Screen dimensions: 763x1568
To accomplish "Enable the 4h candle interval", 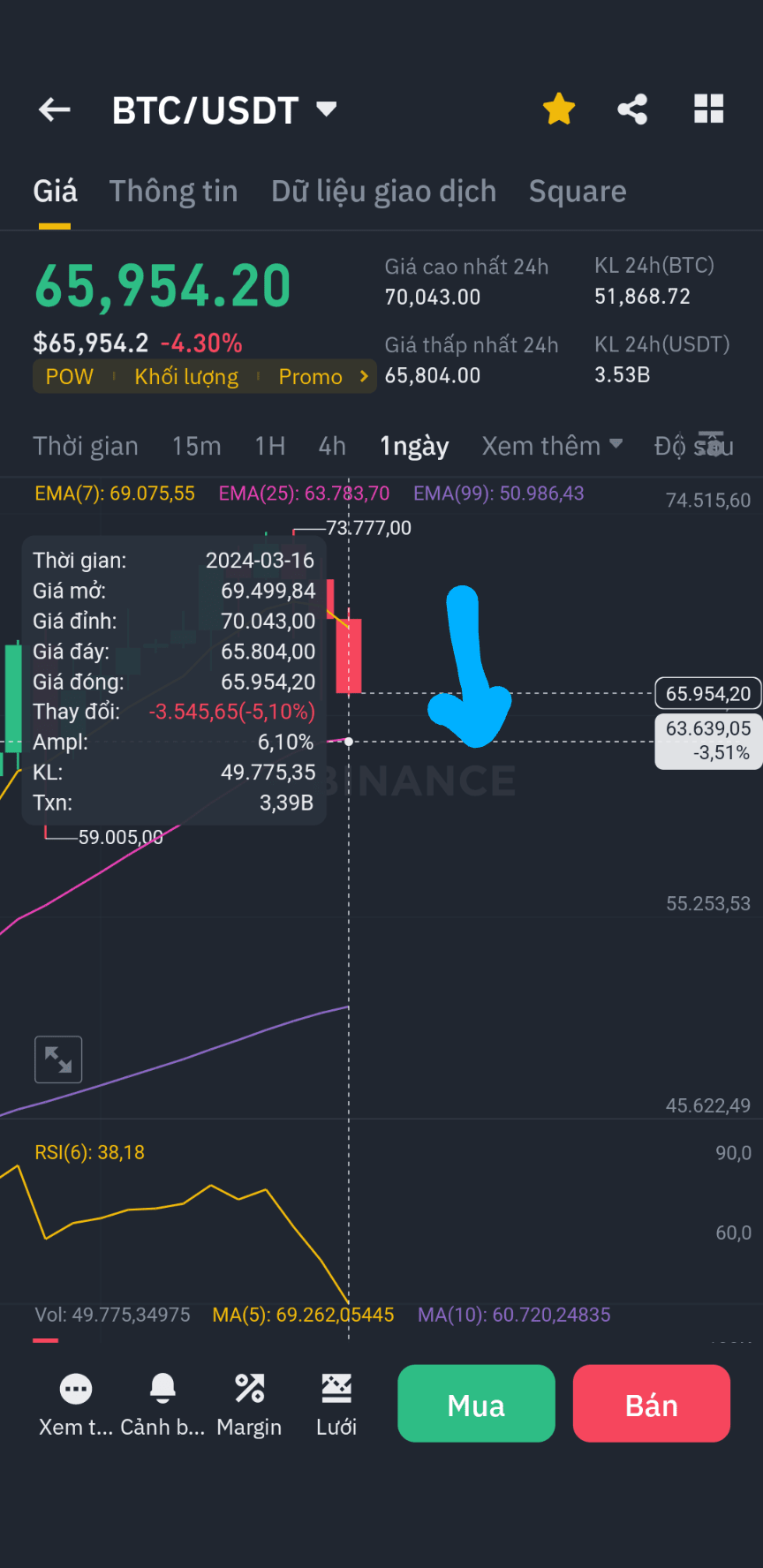I will (x=332, y=446).
